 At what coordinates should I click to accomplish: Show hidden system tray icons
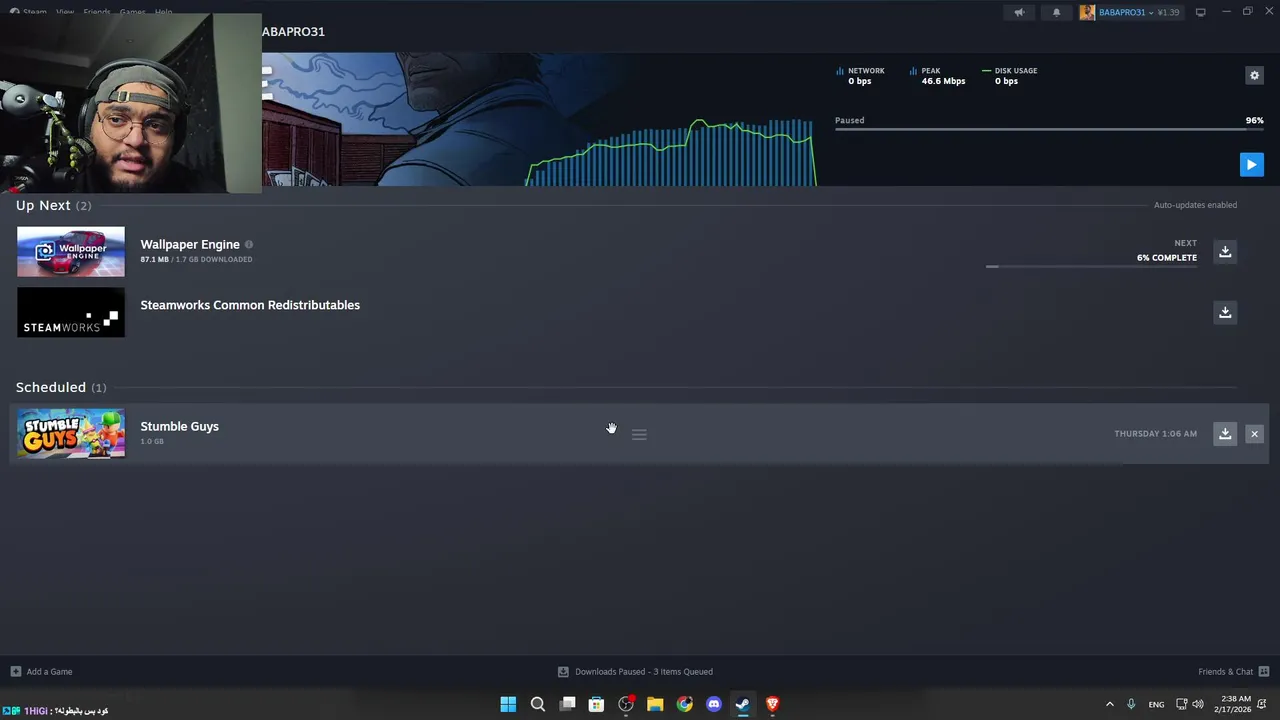(1109, 704)
